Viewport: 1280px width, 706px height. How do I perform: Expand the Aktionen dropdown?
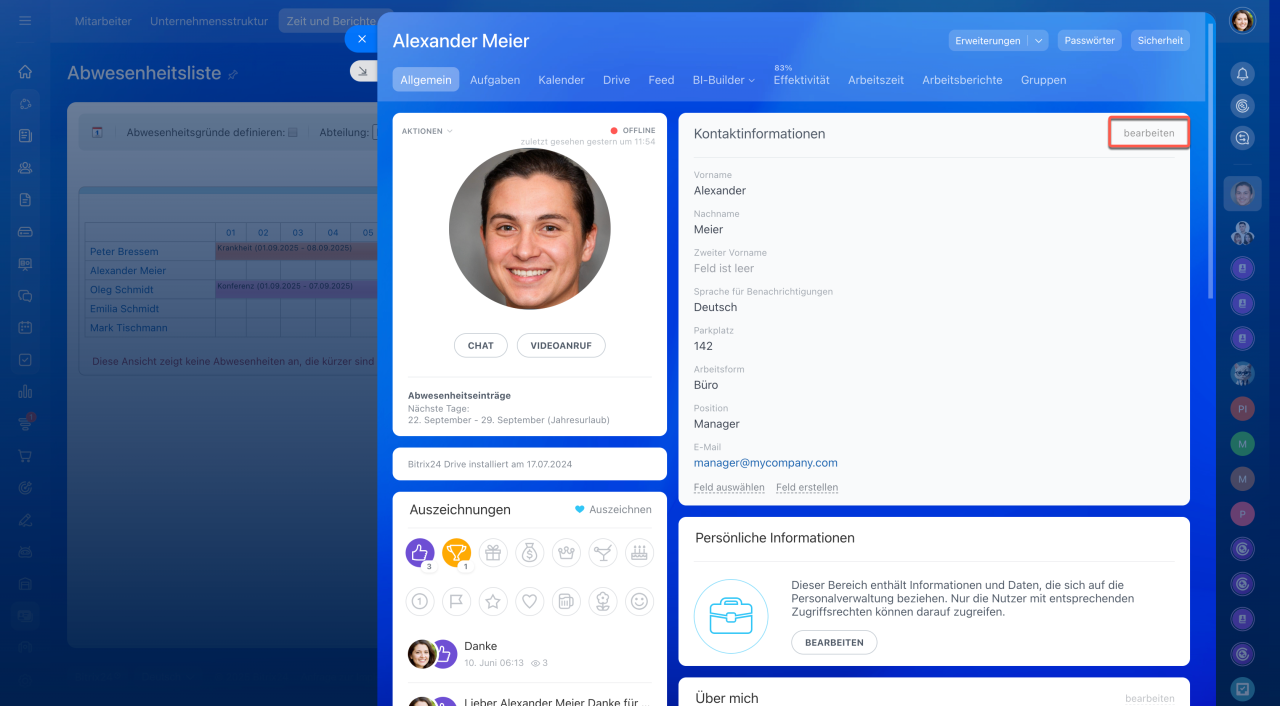[x=427, y=131]
